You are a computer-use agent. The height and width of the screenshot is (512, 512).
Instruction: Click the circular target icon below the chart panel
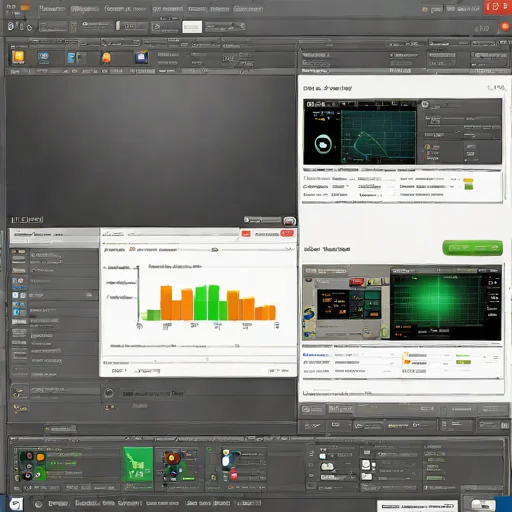pos(109,393)
